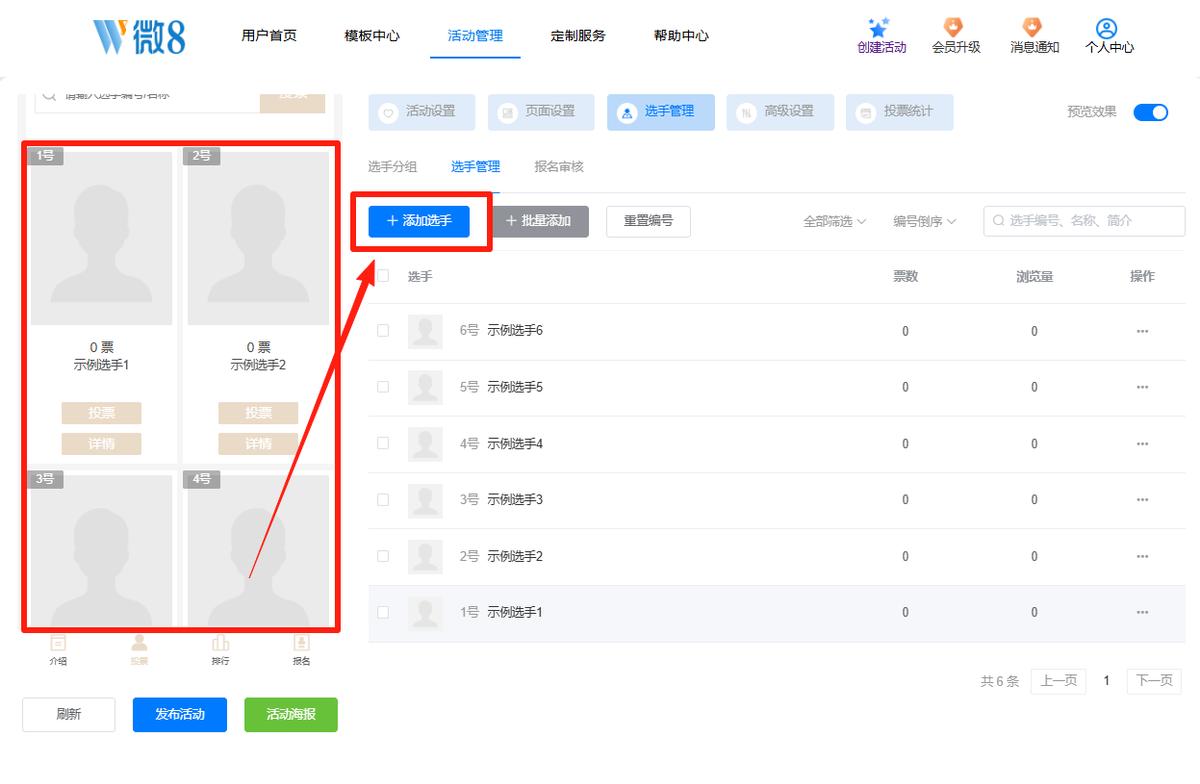Click the 刷新 button

coord(69,714)
